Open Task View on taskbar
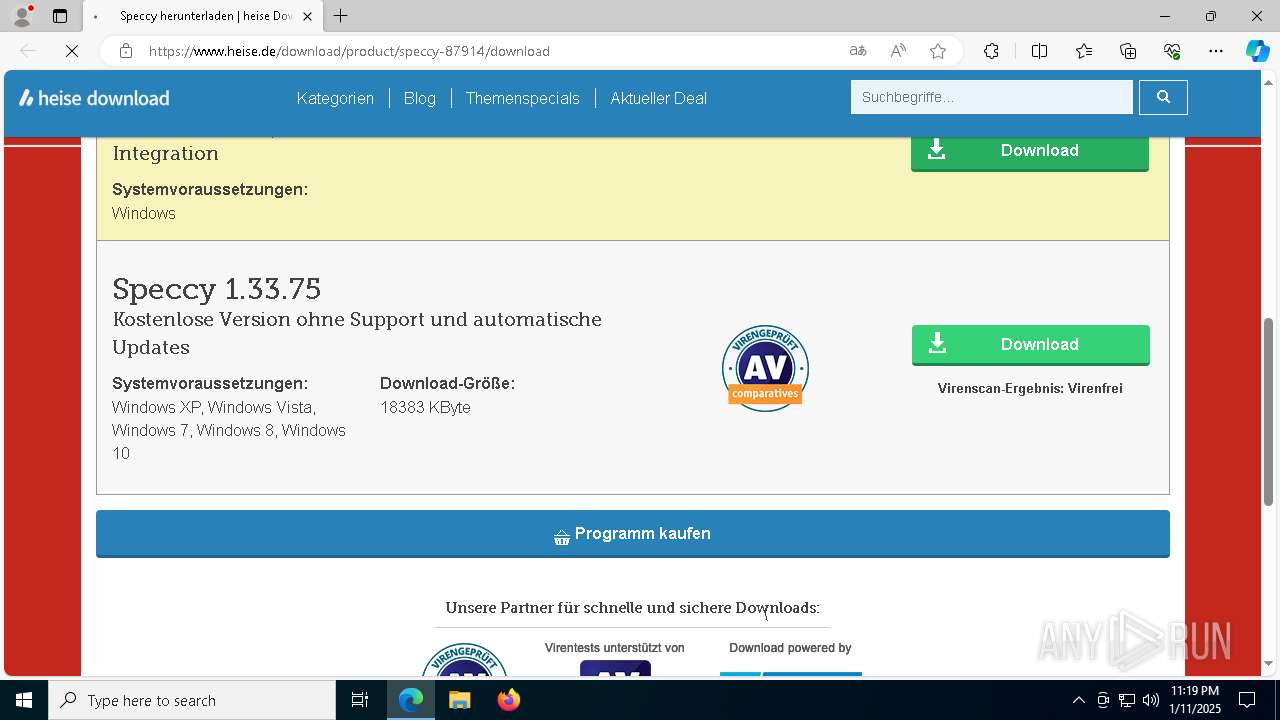Screen dimensions: 1280x720 coord(360,700)
